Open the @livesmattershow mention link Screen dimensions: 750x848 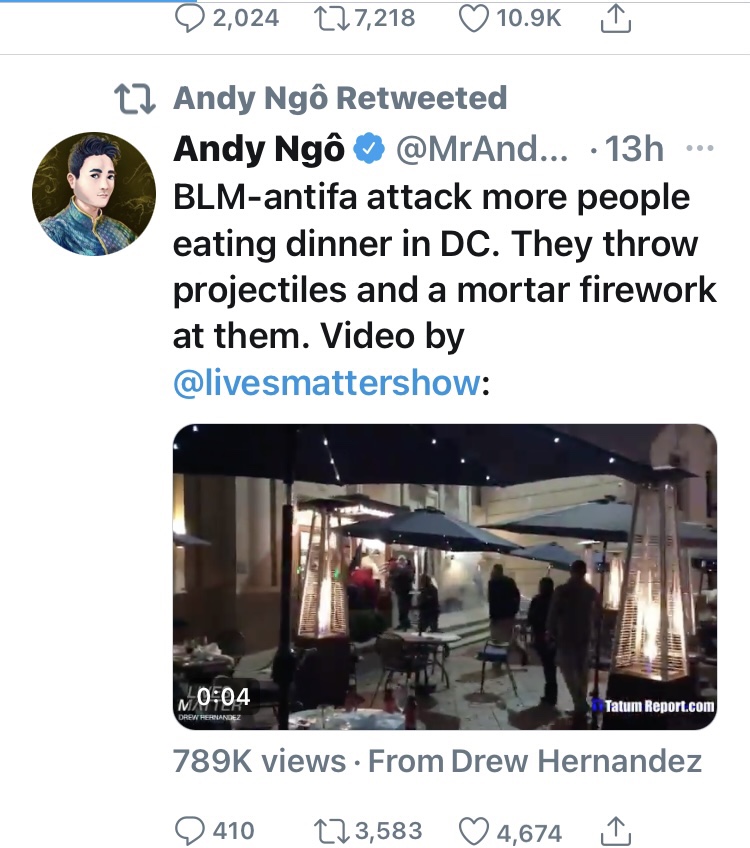[x=327, y=382]
